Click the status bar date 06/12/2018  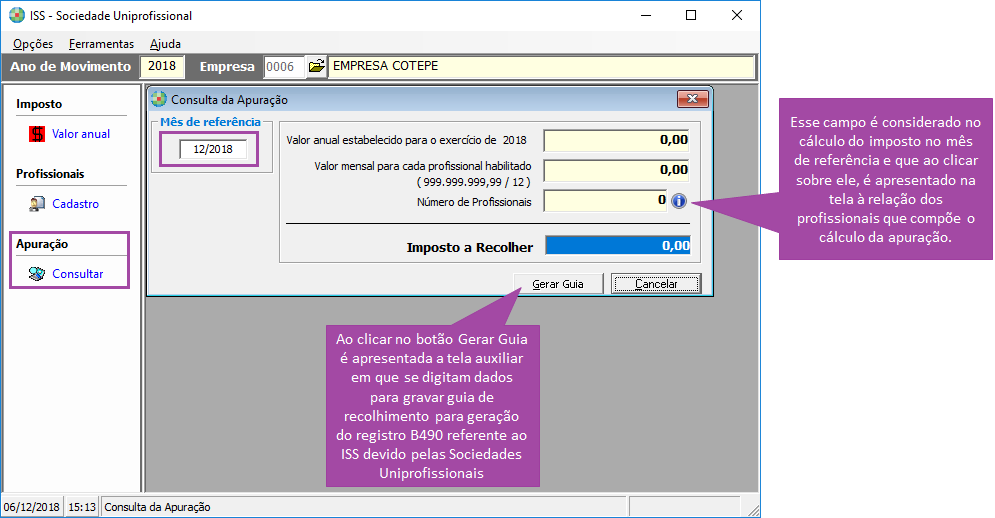[x=32, y=507]
